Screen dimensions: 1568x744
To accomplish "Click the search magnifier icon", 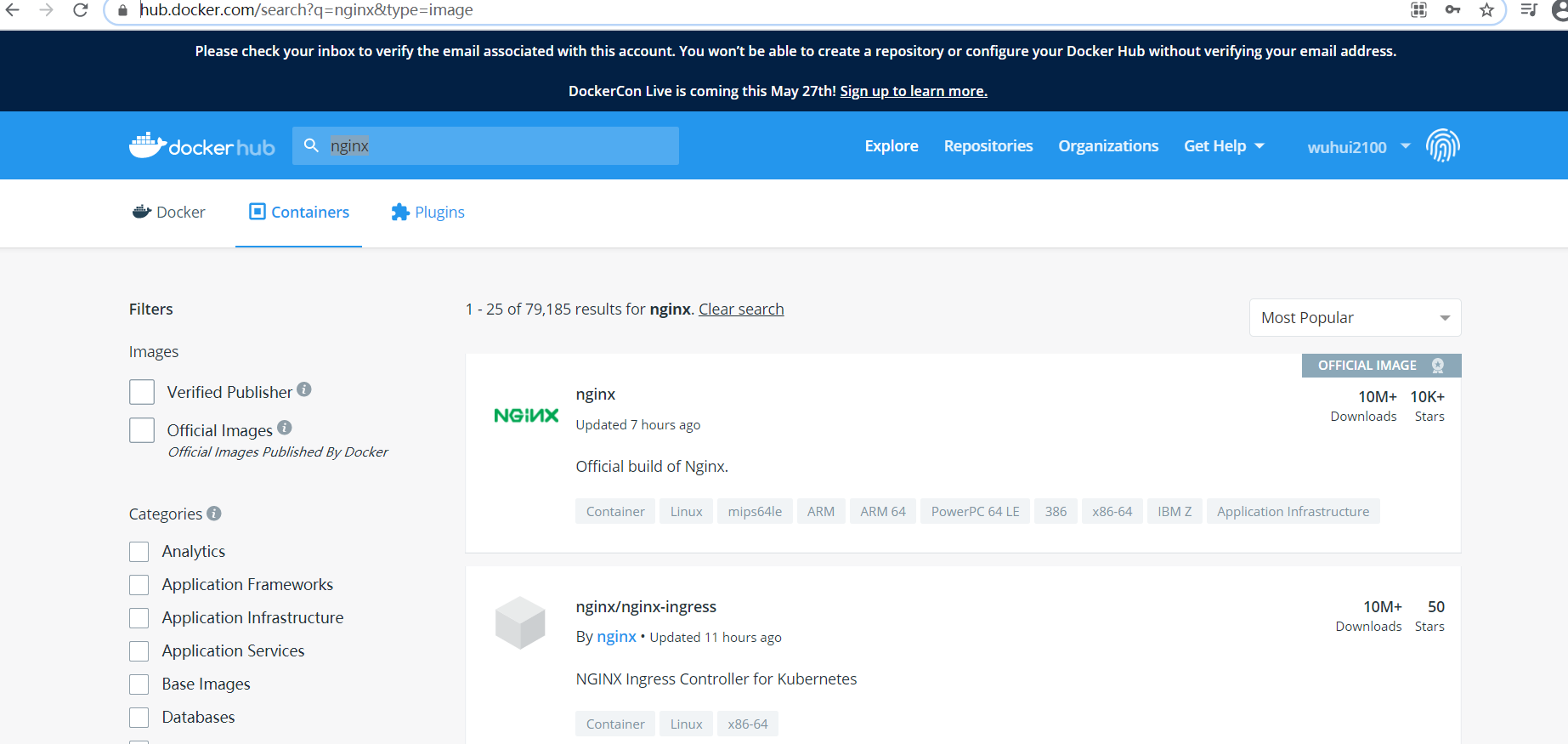I will click(311, 145).
